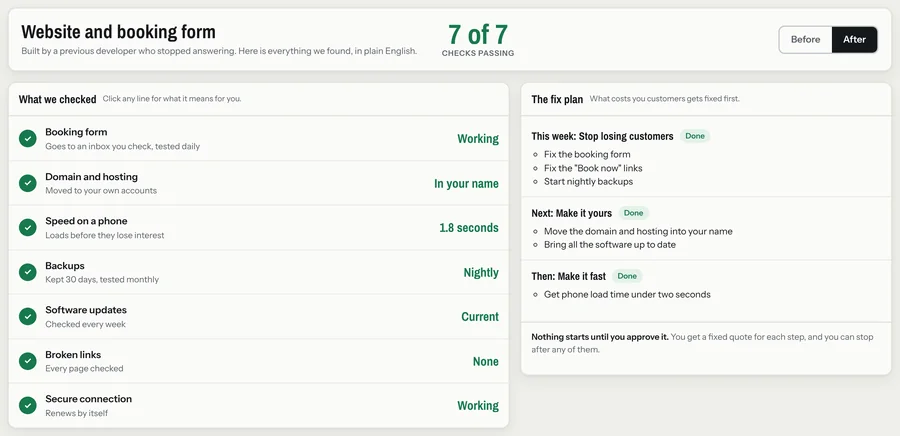Screen dimensions: 900x436
Task: Click the Renews by itself subtitle
Action: pos(76,413)
